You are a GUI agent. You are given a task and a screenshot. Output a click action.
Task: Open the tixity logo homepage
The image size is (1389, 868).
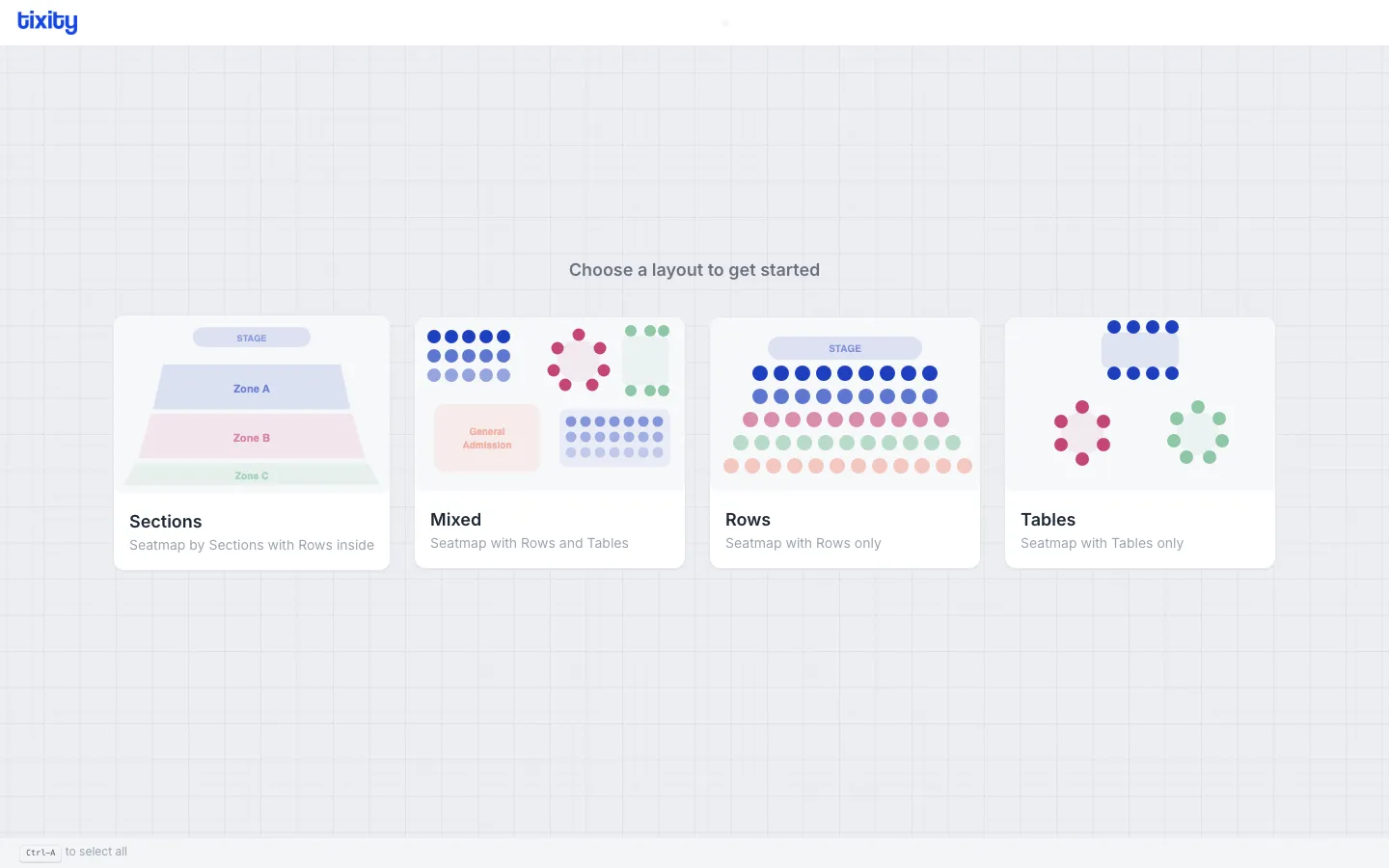click(x=47, y=22)
